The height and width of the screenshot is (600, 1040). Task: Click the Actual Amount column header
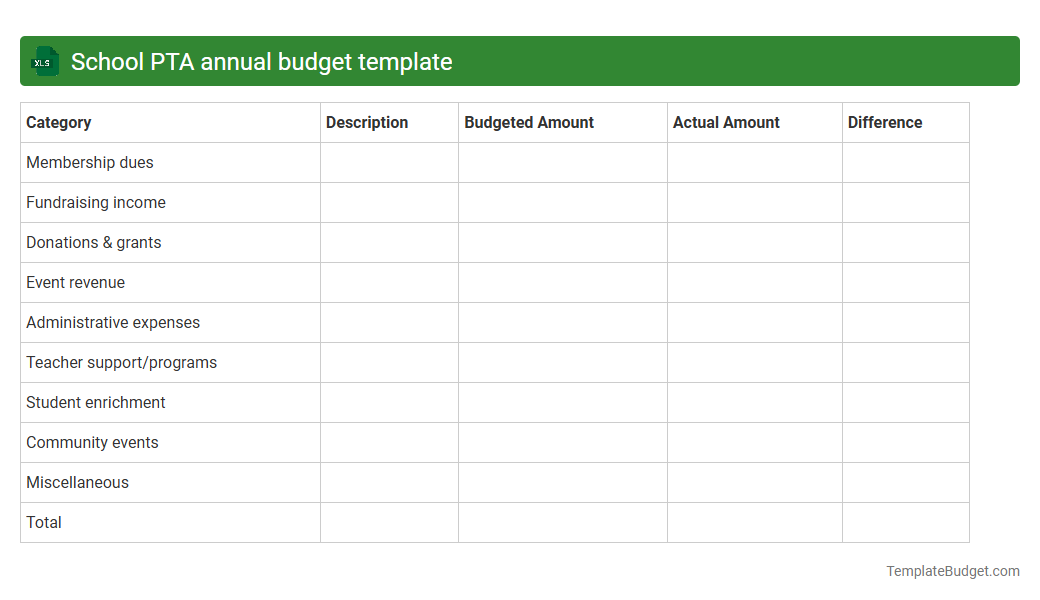[726, 122]
